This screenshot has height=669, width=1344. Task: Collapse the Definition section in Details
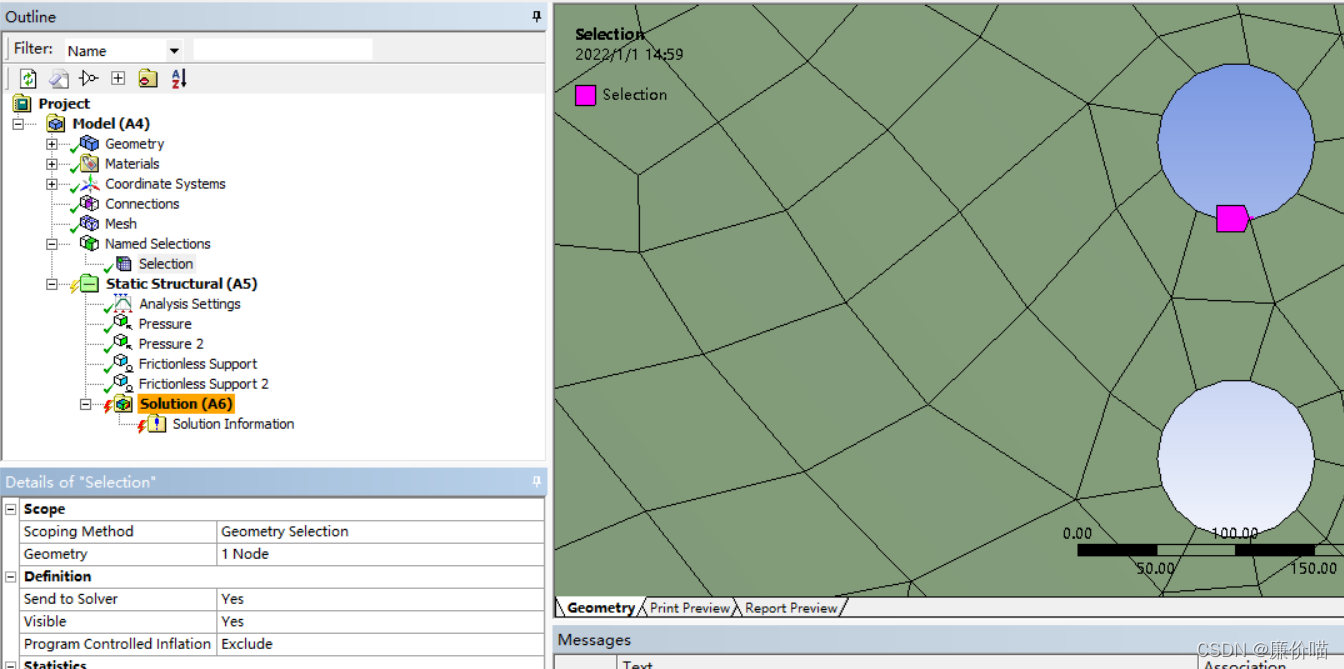pyautogui.click(x=11, y=577)
